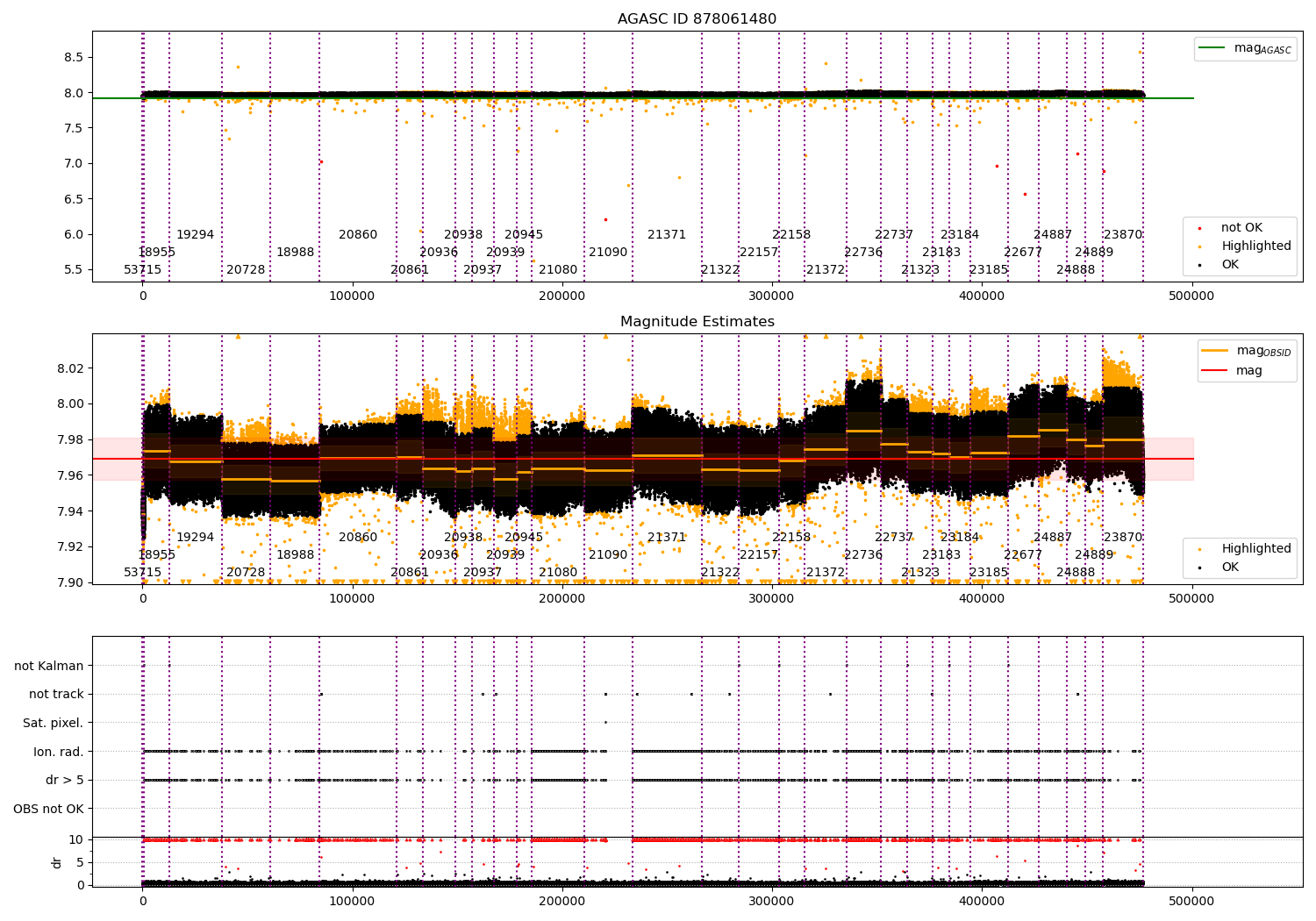The image size is (1316, 921).
Task: Click the 7.92 y-axis tick label
Action: 70,546
